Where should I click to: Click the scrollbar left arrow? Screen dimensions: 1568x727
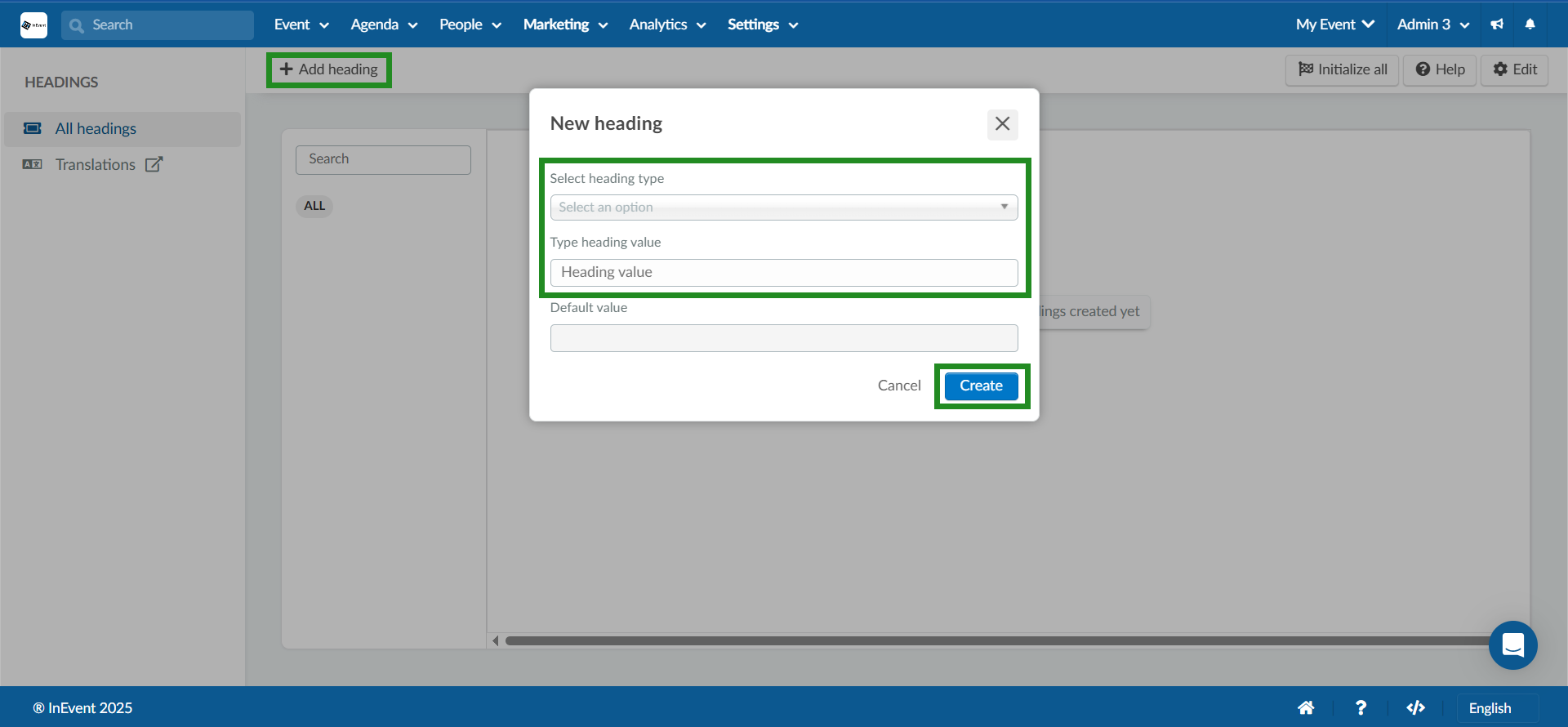click(x=495, y=641)
